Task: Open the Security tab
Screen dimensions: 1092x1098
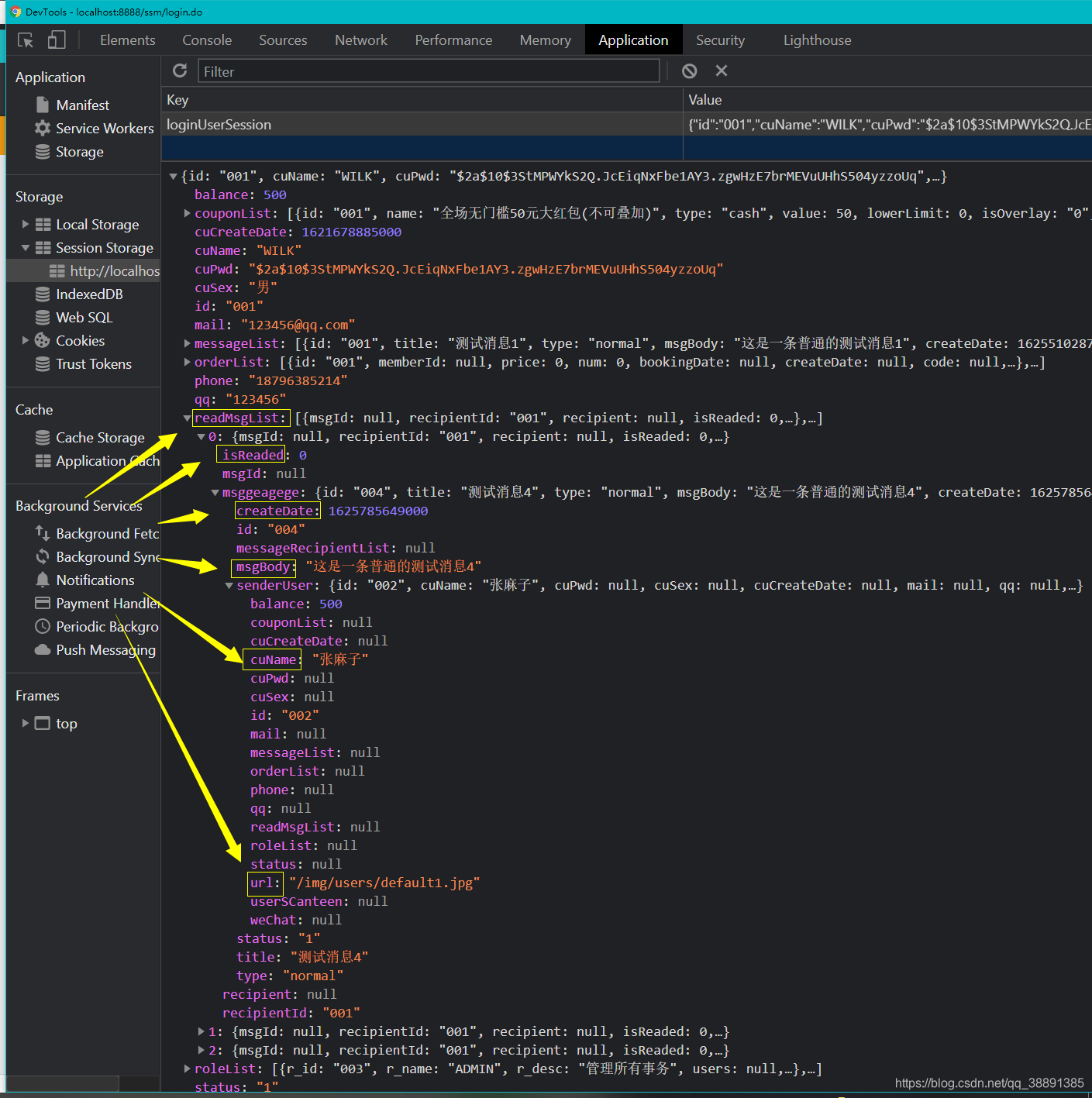Action: 720,40
